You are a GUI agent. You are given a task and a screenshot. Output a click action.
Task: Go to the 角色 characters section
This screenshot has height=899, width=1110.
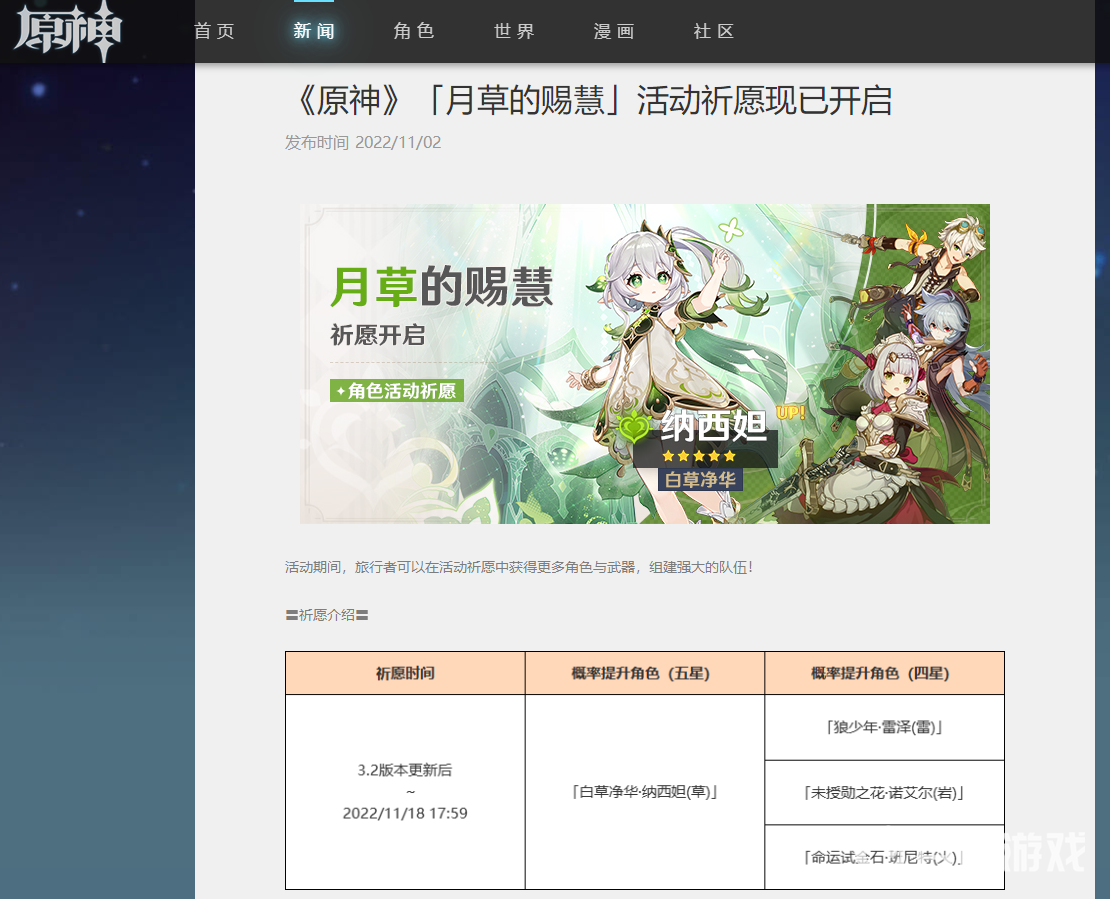click(x=414, y=31)
